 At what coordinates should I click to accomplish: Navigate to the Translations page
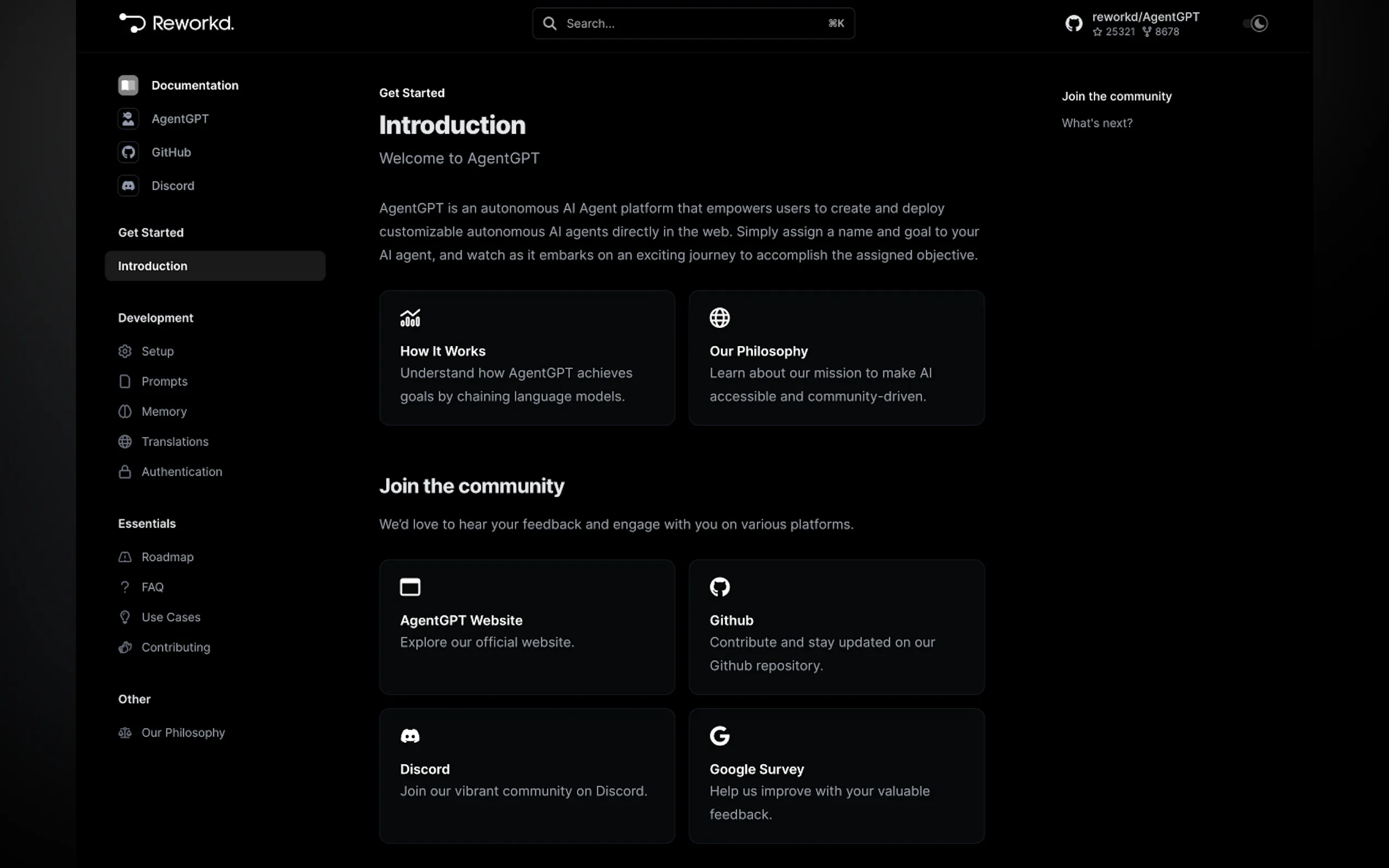[174, 442]
